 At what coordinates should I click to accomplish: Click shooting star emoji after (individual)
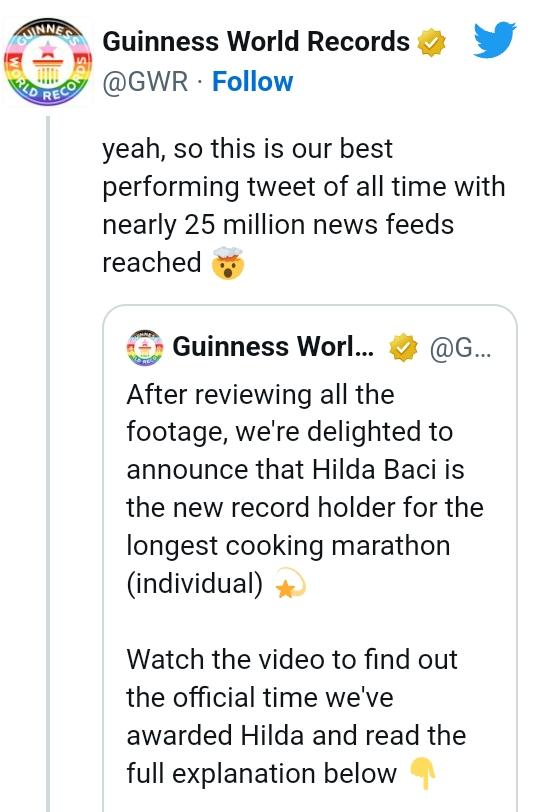[x=291, y=584]
